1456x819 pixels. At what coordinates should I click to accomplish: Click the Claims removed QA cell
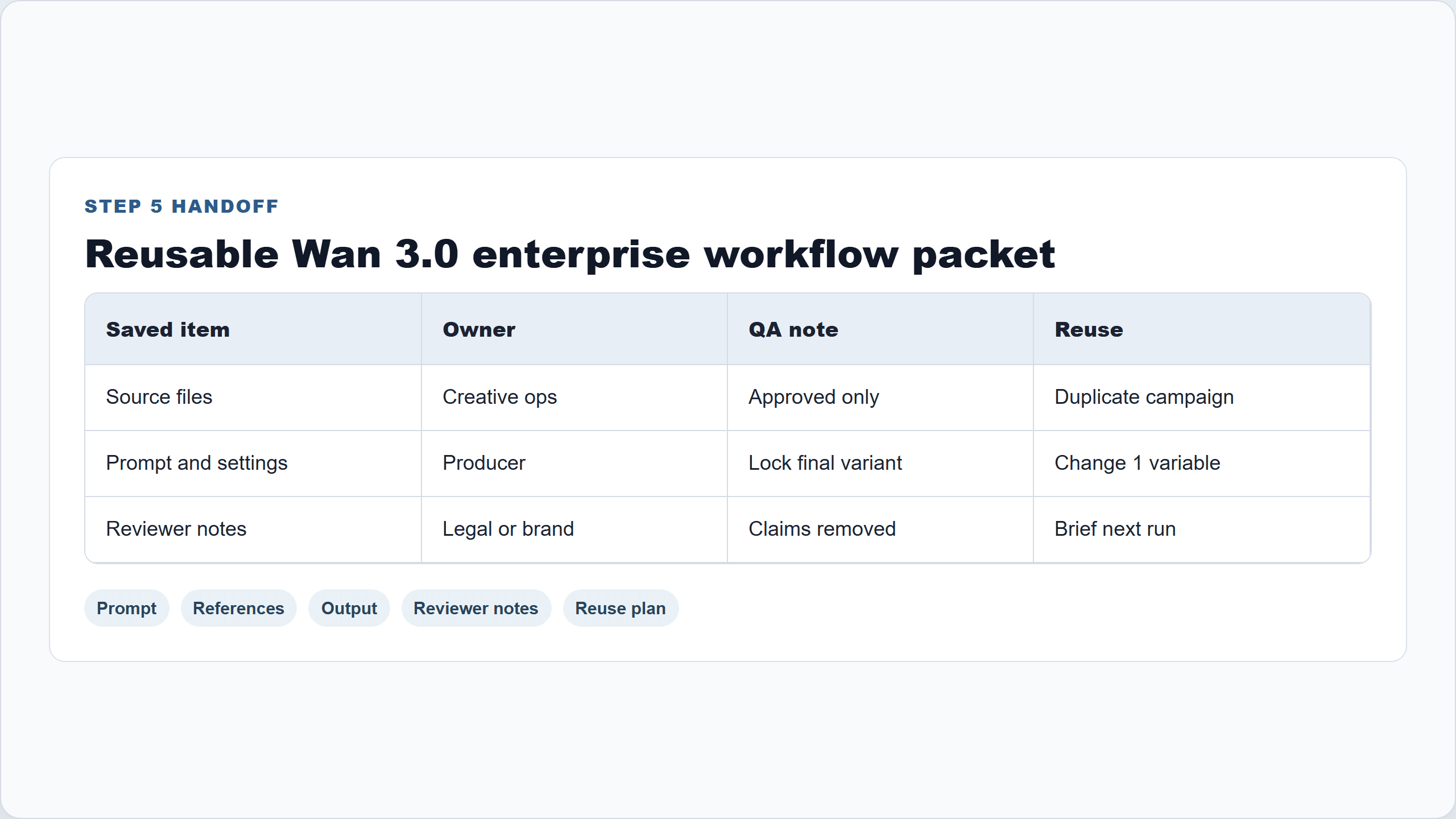[x=880, y=530]
